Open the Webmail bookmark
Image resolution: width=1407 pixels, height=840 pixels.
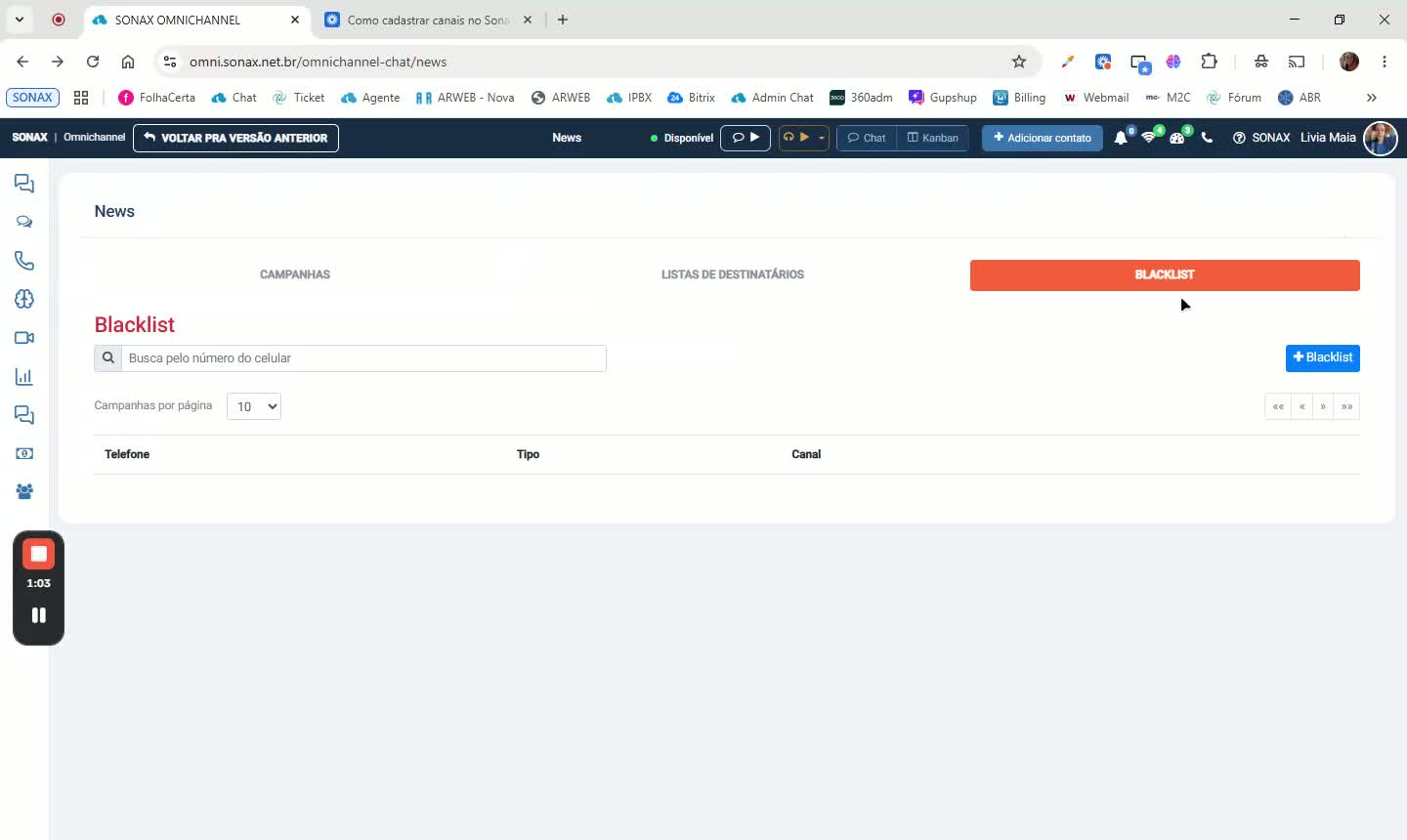click(x=1095, y=98)
